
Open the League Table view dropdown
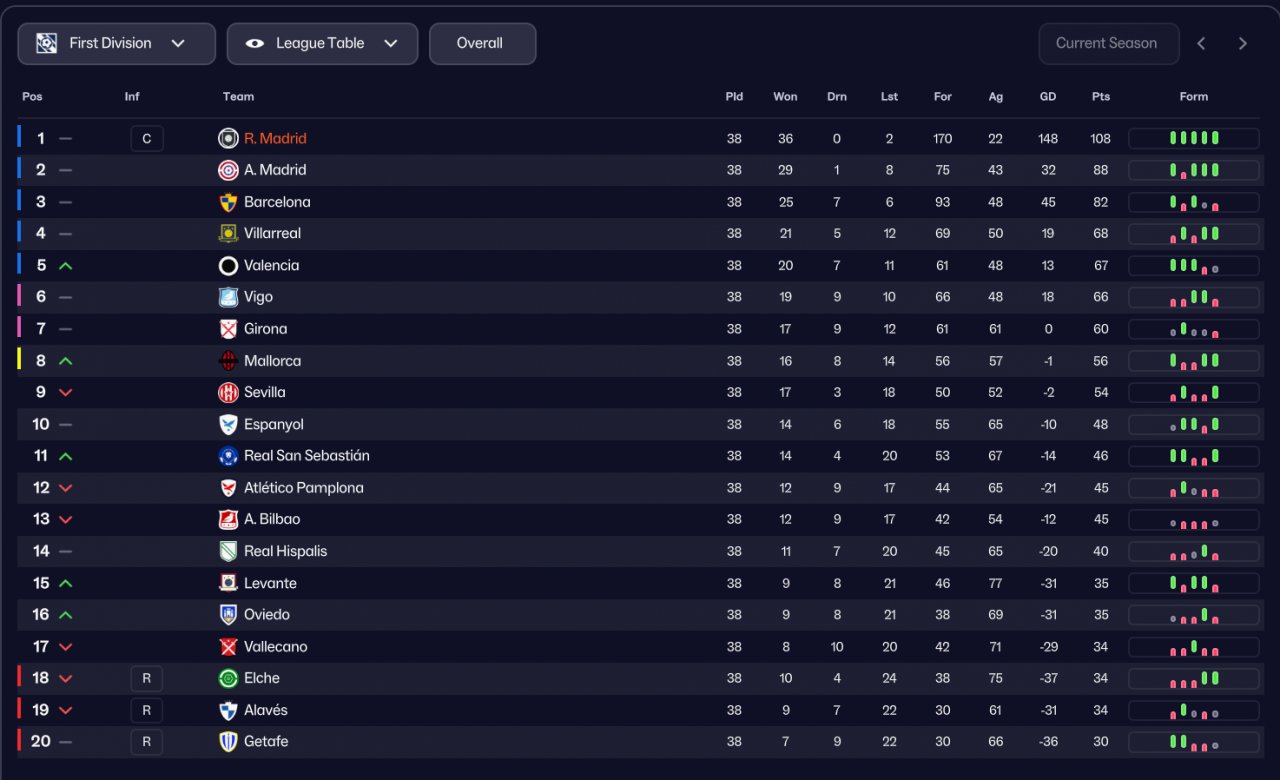[x=322, y=44]
